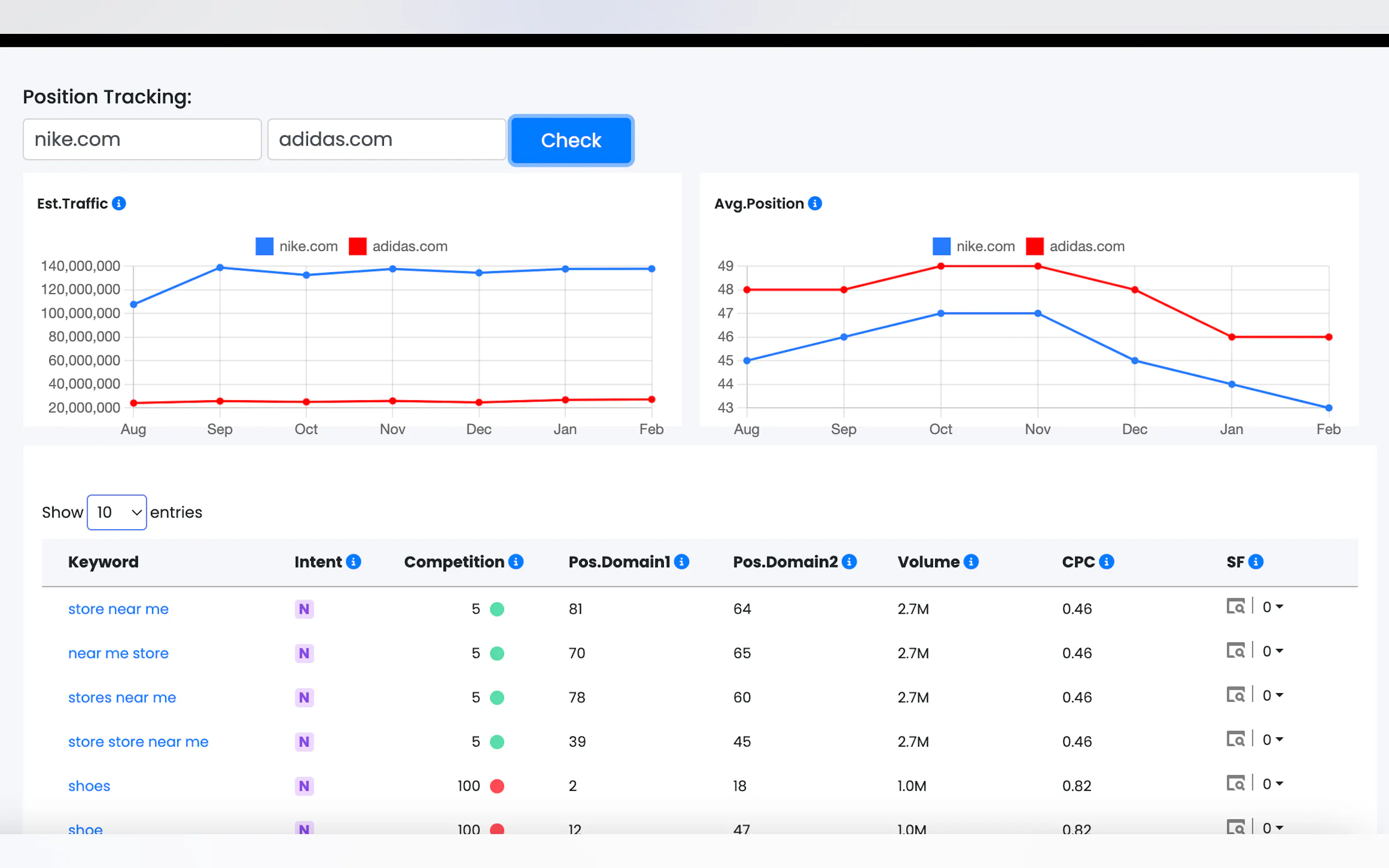Click the Avg.Position info icon
Screen dimensions: 1389x868
814,203
